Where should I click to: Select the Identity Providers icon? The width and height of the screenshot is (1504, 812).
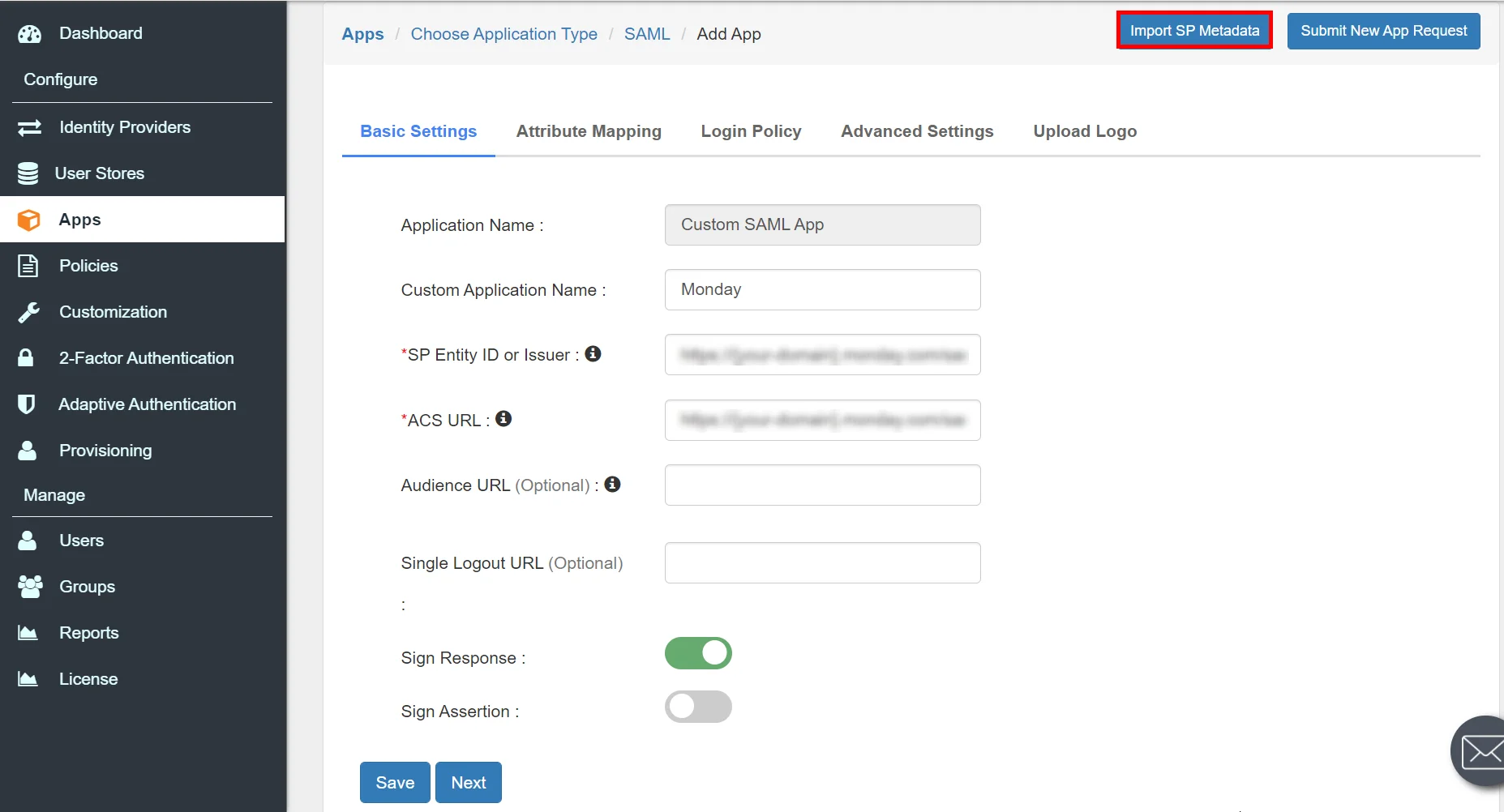(x=29, y=127)
